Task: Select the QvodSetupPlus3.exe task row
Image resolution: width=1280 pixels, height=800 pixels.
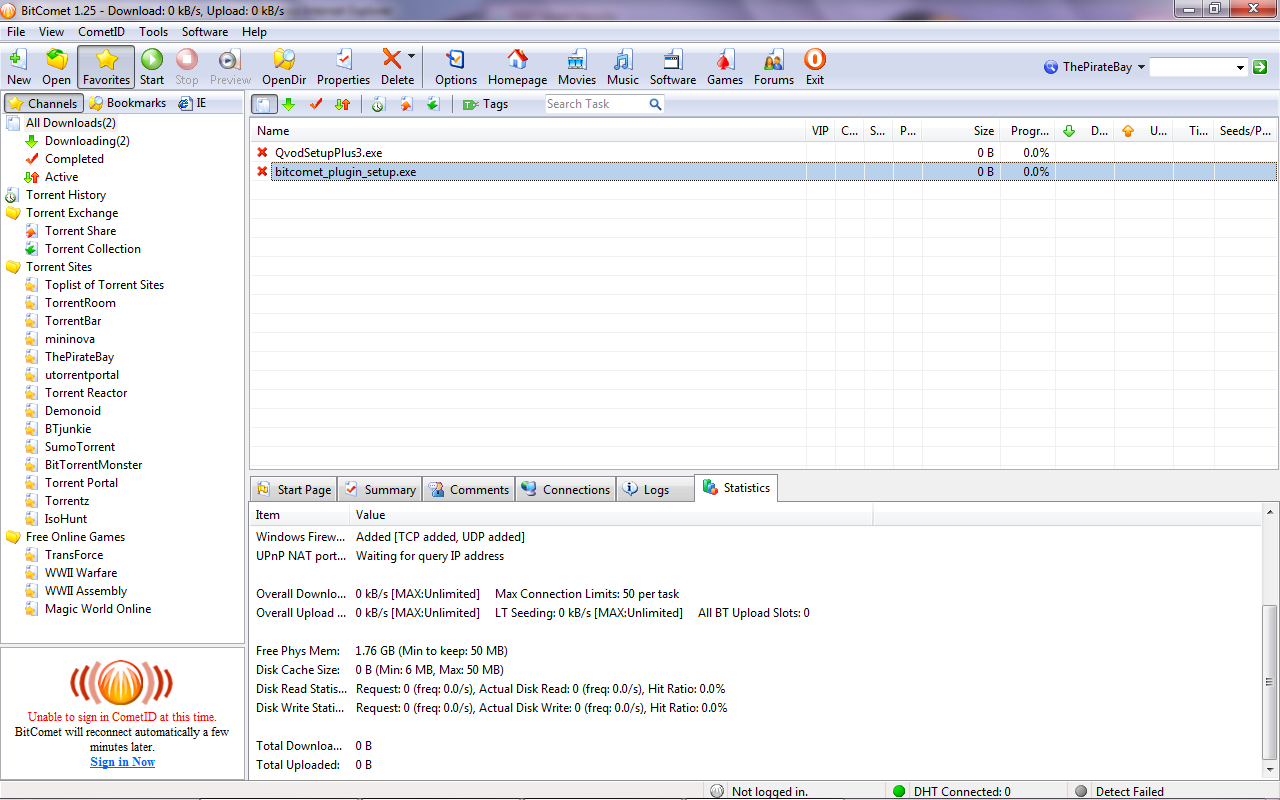Action: coord(763,153)
